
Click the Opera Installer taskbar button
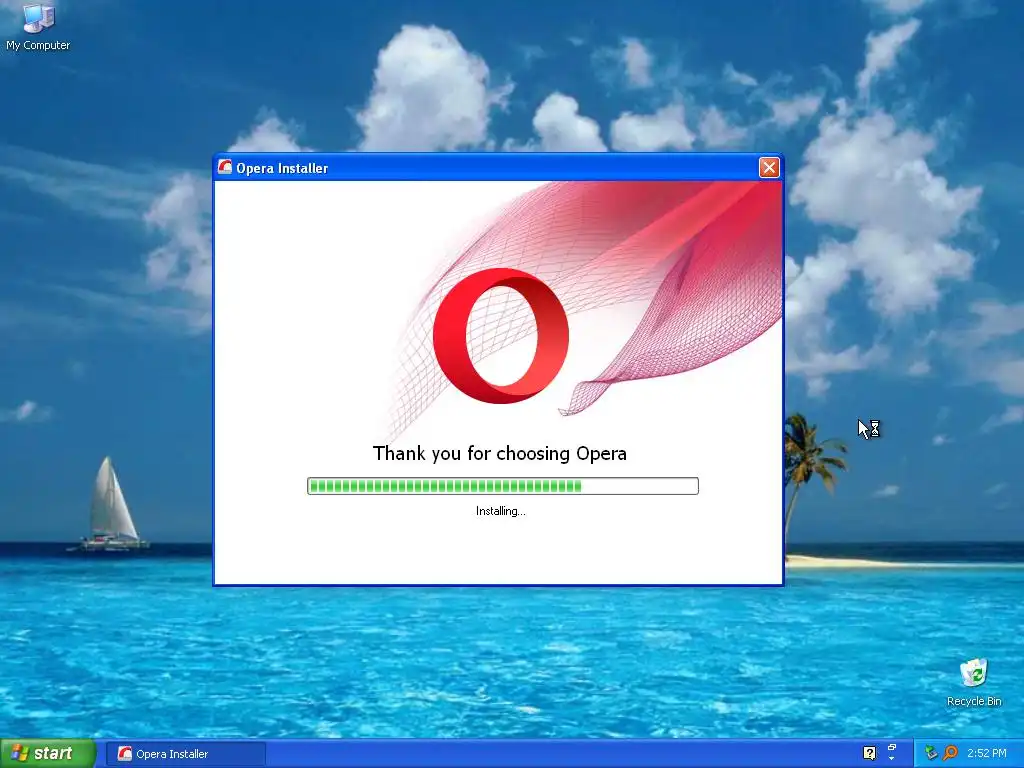coord(185,754)
